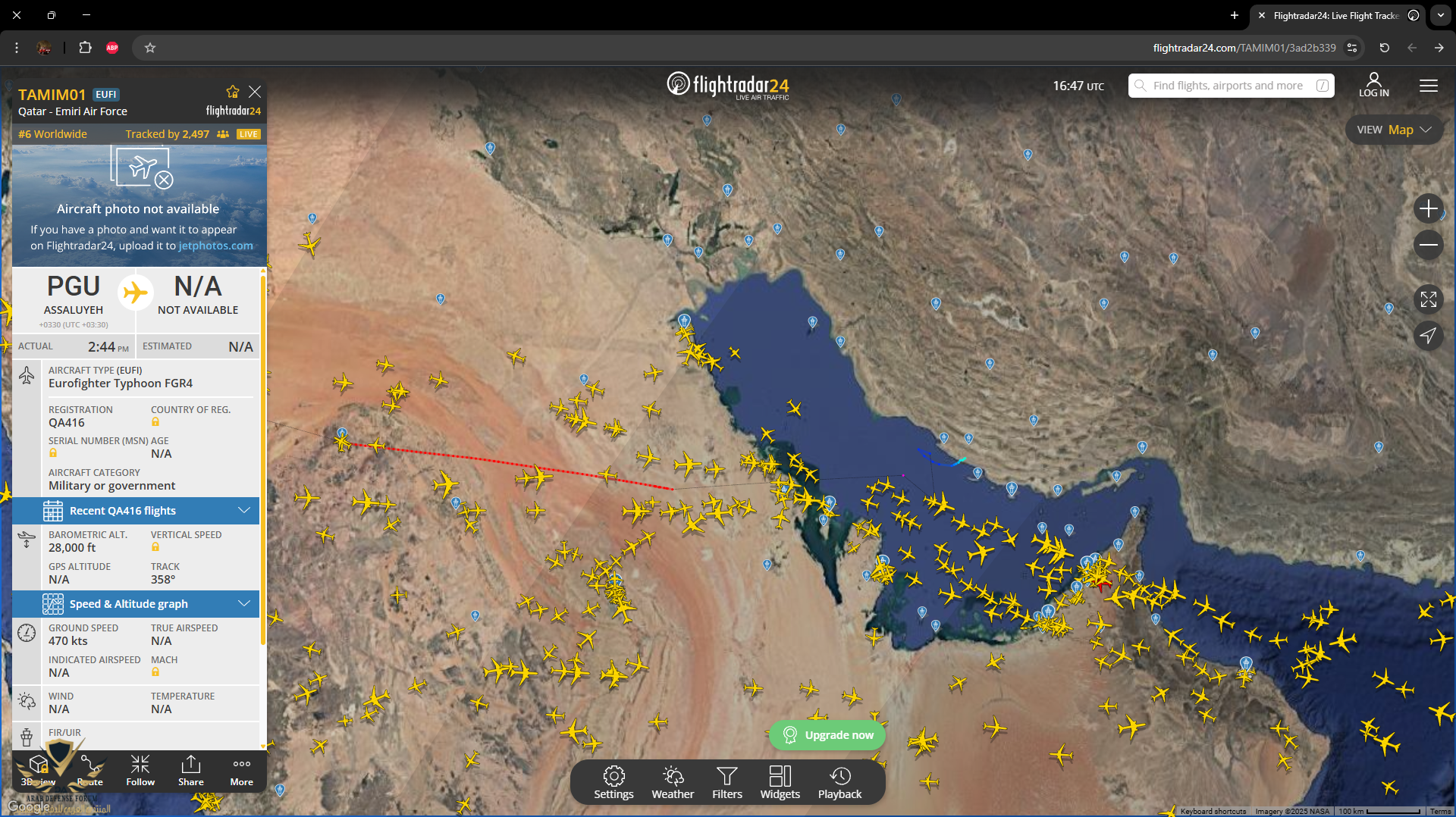This screenshot has height=817, width=1456.
Task: Click the flight search field
Action: pos(1228,86)
